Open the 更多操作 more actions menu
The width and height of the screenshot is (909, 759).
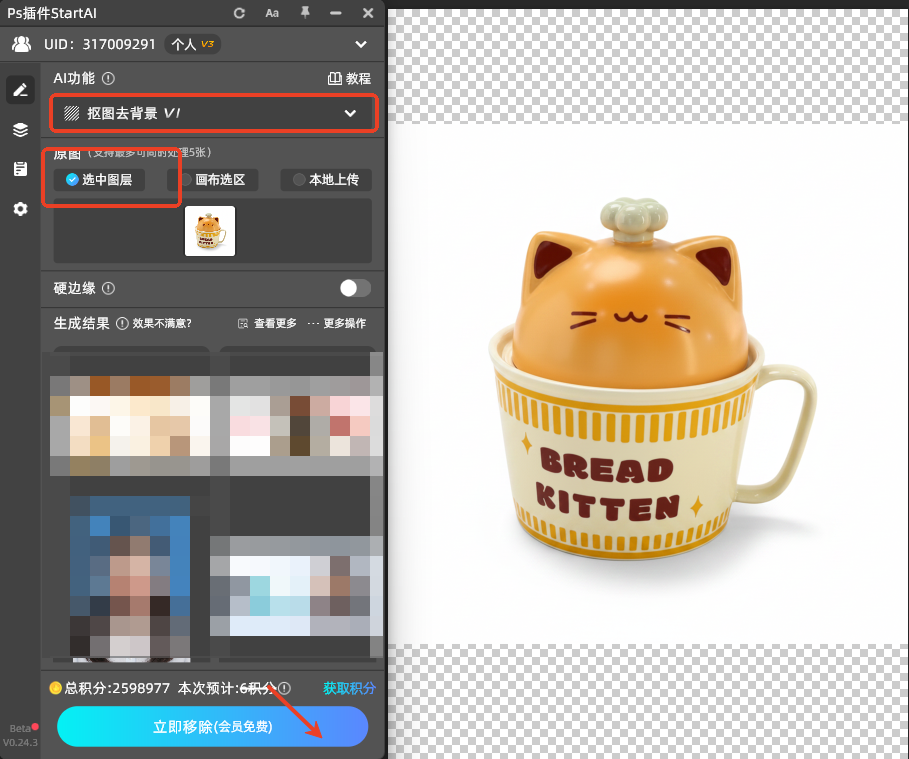tap(336, 324)
